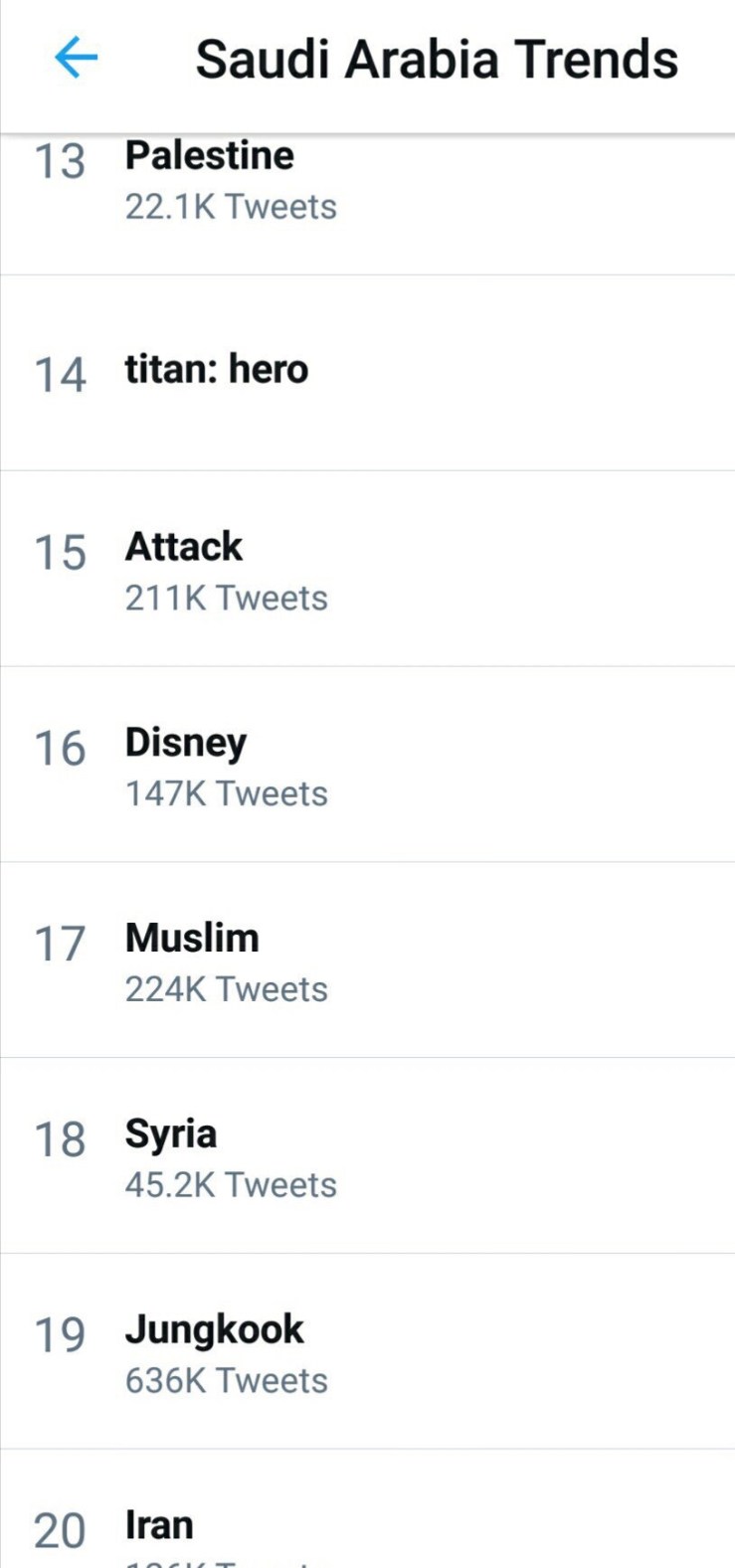Open the Syria trend

click(171, 1134)
